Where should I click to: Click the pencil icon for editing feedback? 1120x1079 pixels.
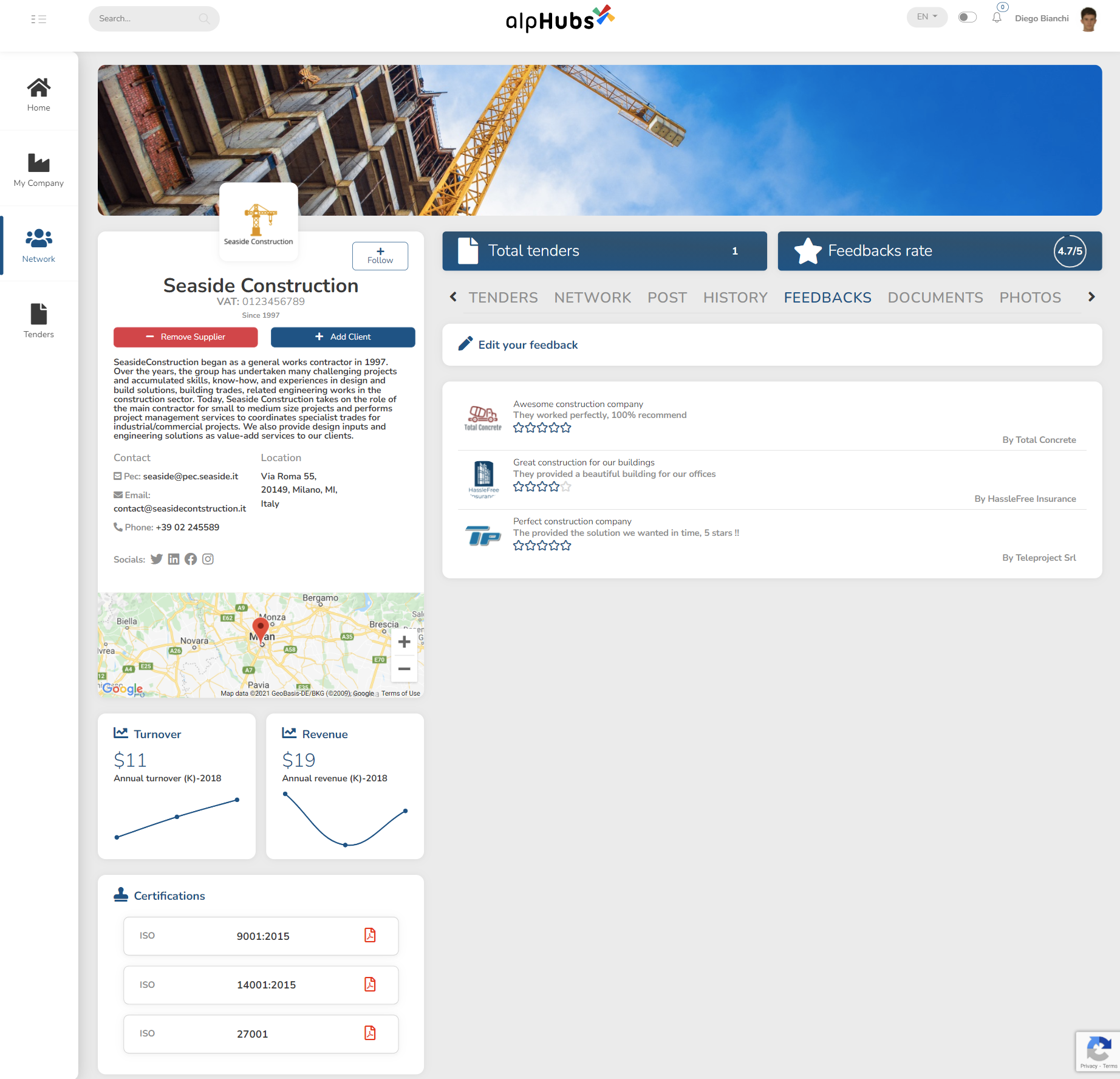tap(465, 344)
